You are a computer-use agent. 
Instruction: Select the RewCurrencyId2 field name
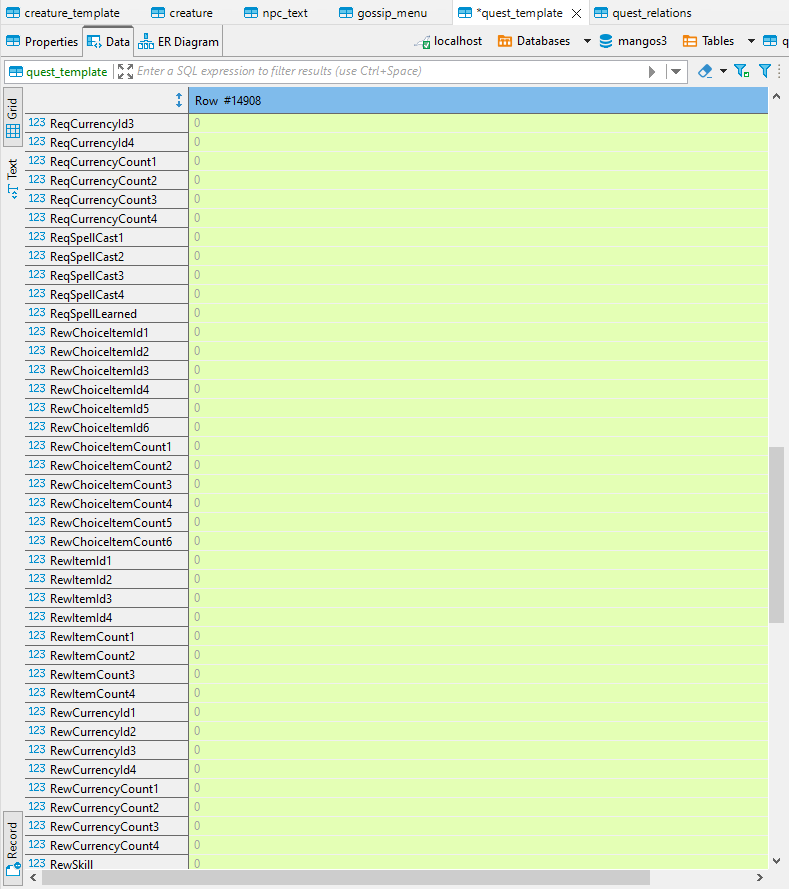pyautogui.click(x=93, y=732)
